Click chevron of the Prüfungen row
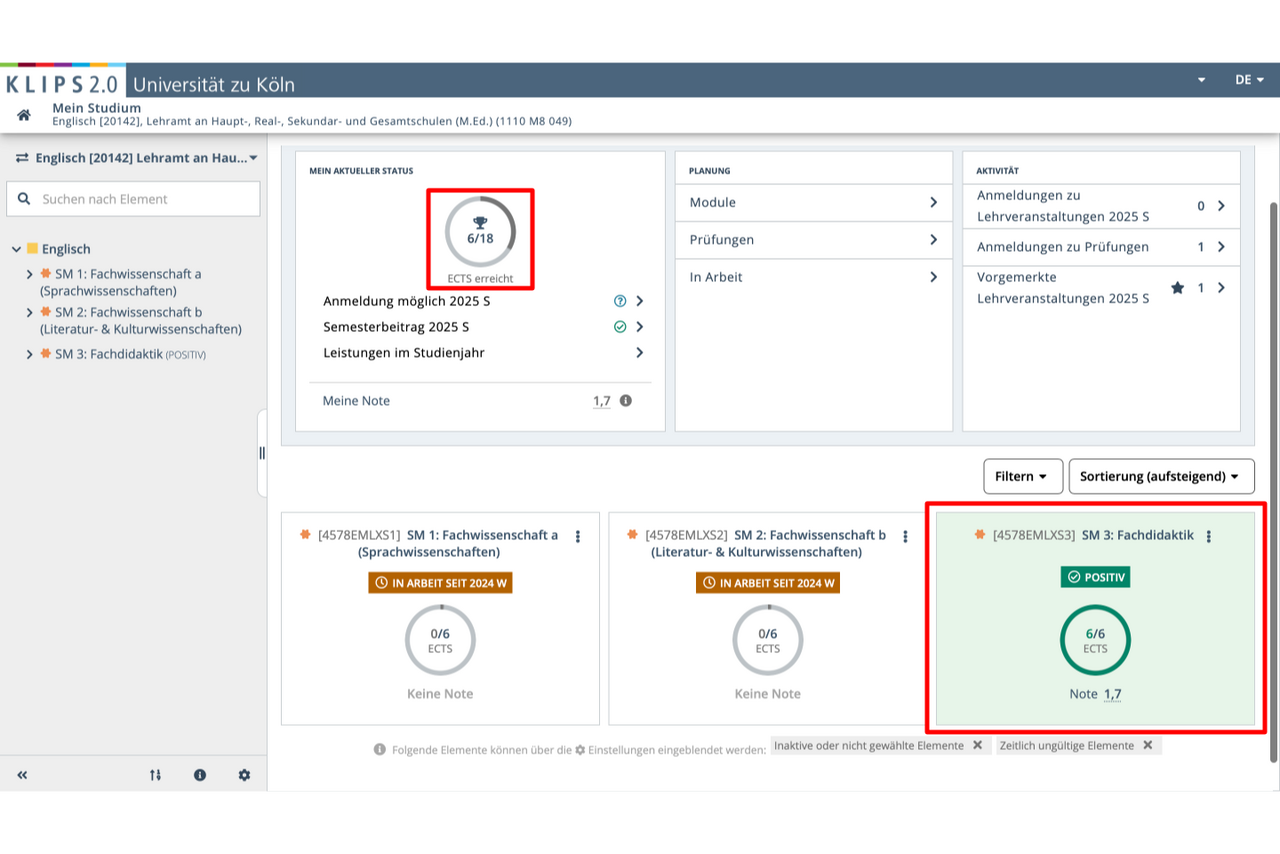This screenshot has height=854, width=1280. pyautogui.click(x=934, y=240)
